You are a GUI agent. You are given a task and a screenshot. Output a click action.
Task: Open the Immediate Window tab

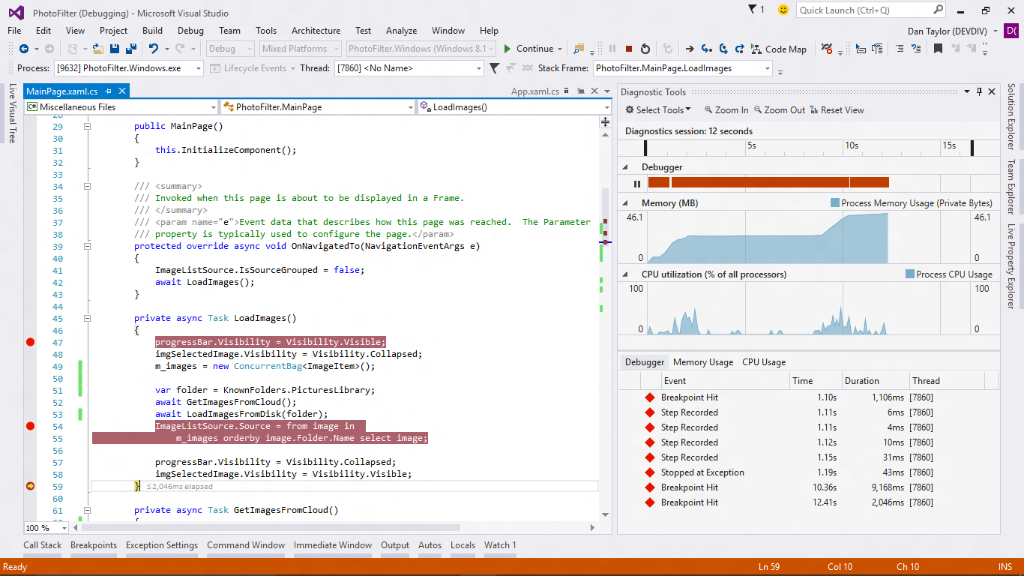point(332,545)
